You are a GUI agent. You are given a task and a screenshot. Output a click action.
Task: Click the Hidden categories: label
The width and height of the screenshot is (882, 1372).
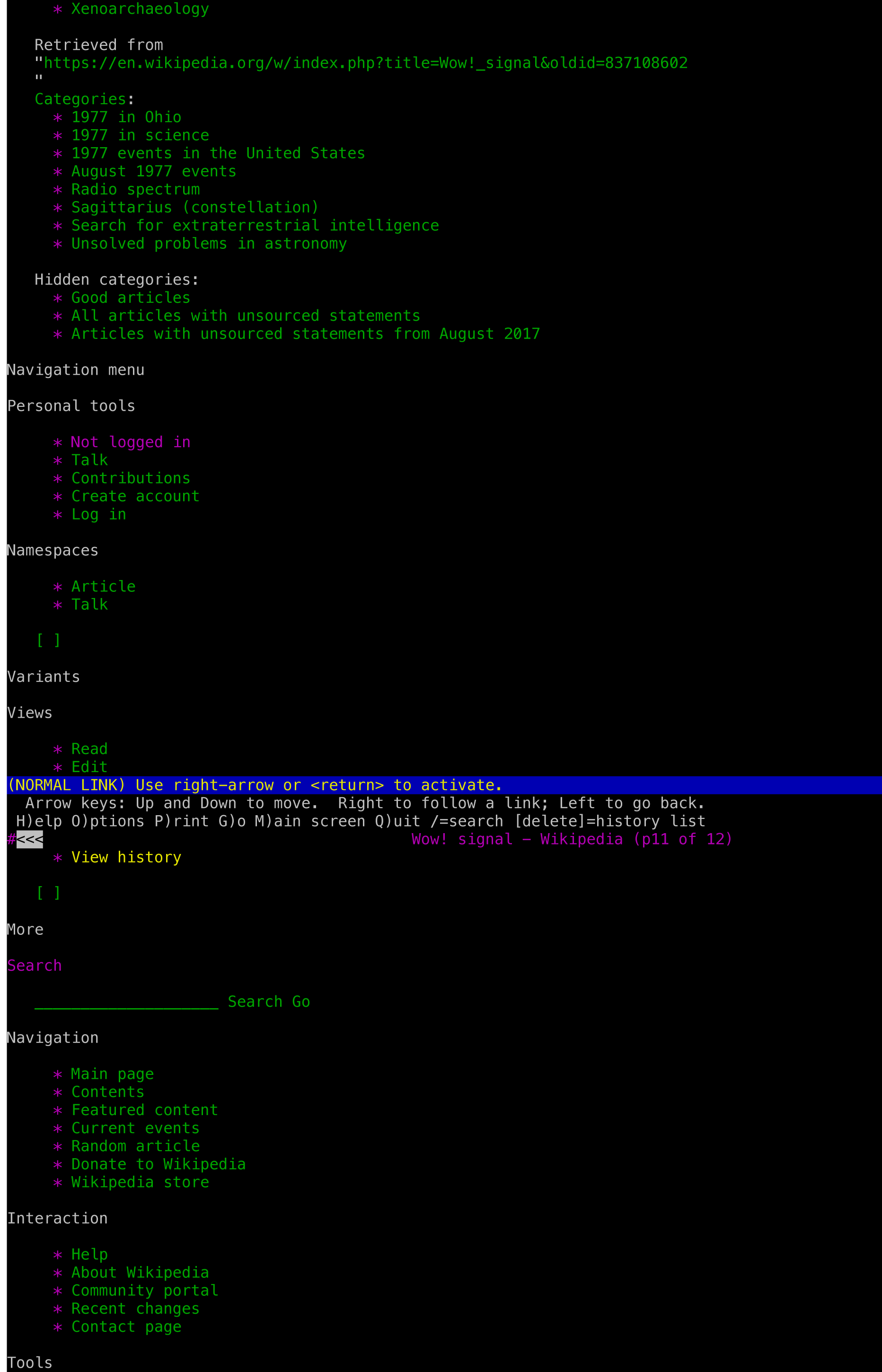[117, 280]
